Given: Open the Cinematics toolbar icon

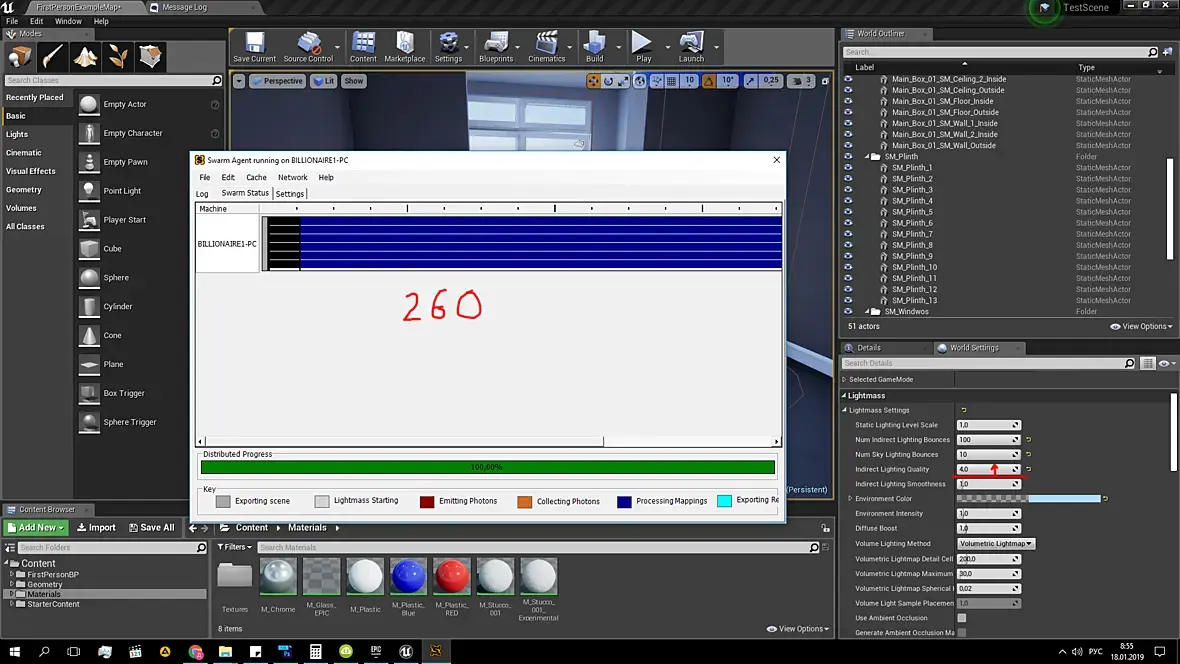Looking at the screenshot, I should click(x=546, y=47).
